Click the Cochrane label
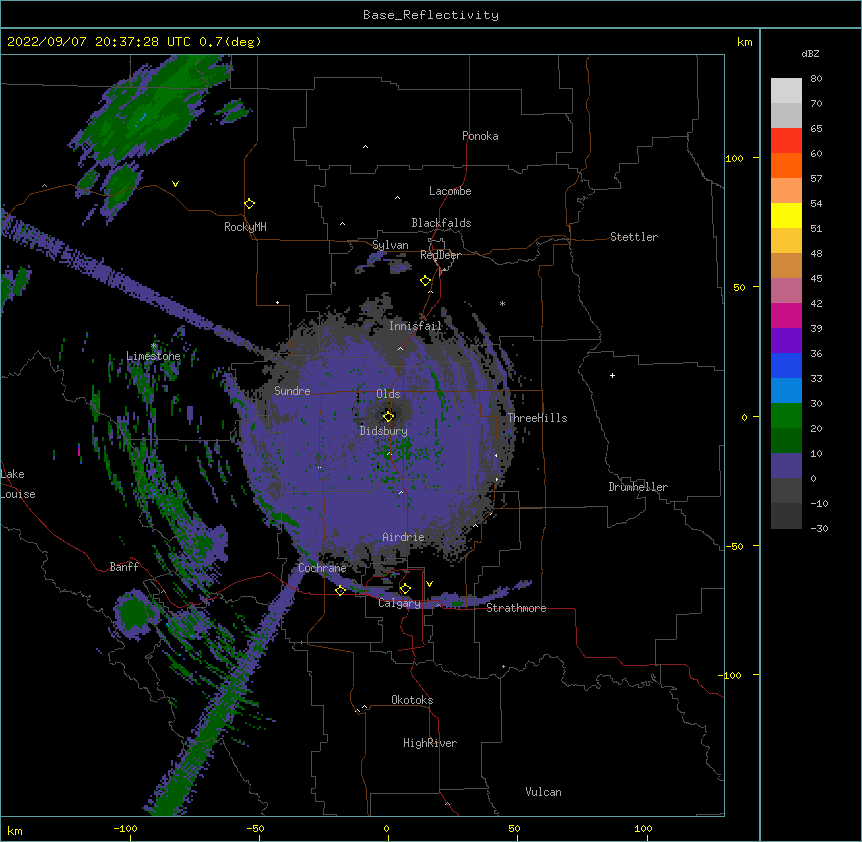The height and width of the screenshot is (842, 862). 322,568
